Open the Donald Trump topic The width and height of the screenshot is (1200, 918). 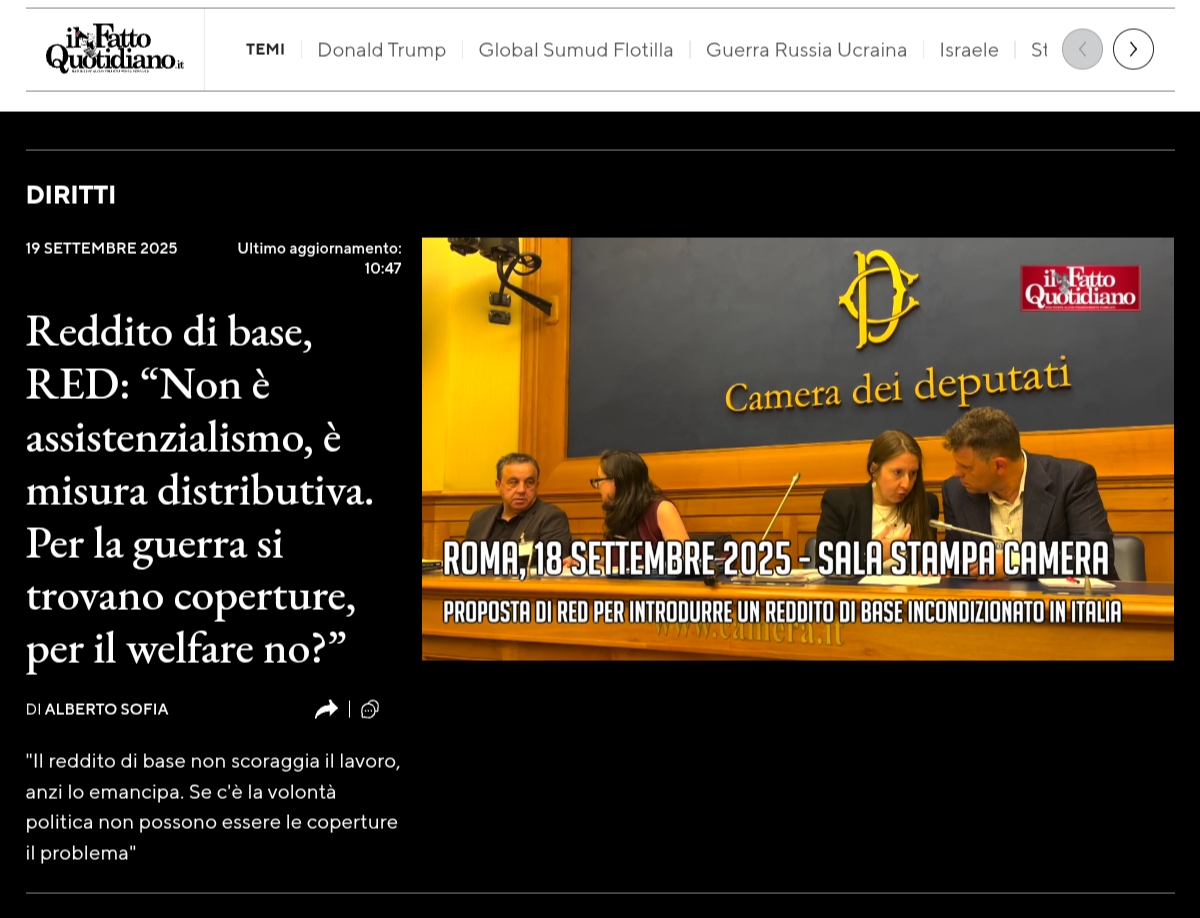pos(381,50)
